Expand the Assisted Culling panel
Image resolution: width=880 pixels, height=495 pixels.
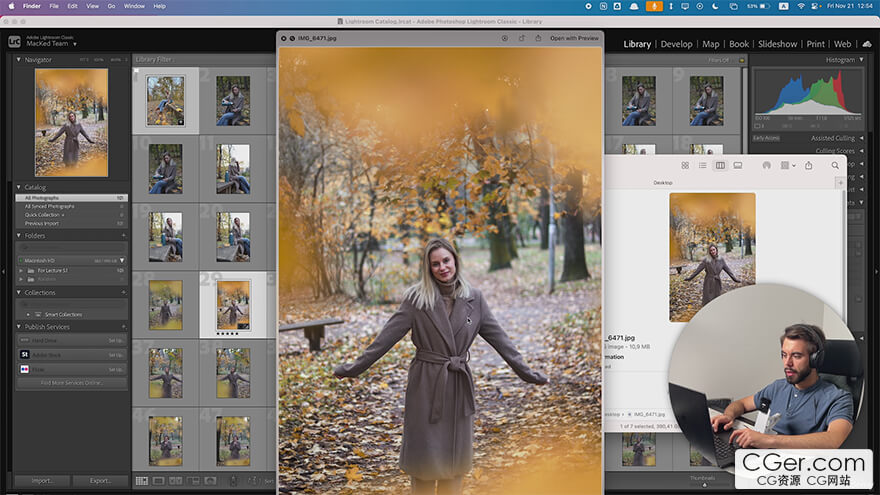pos(860,138)
